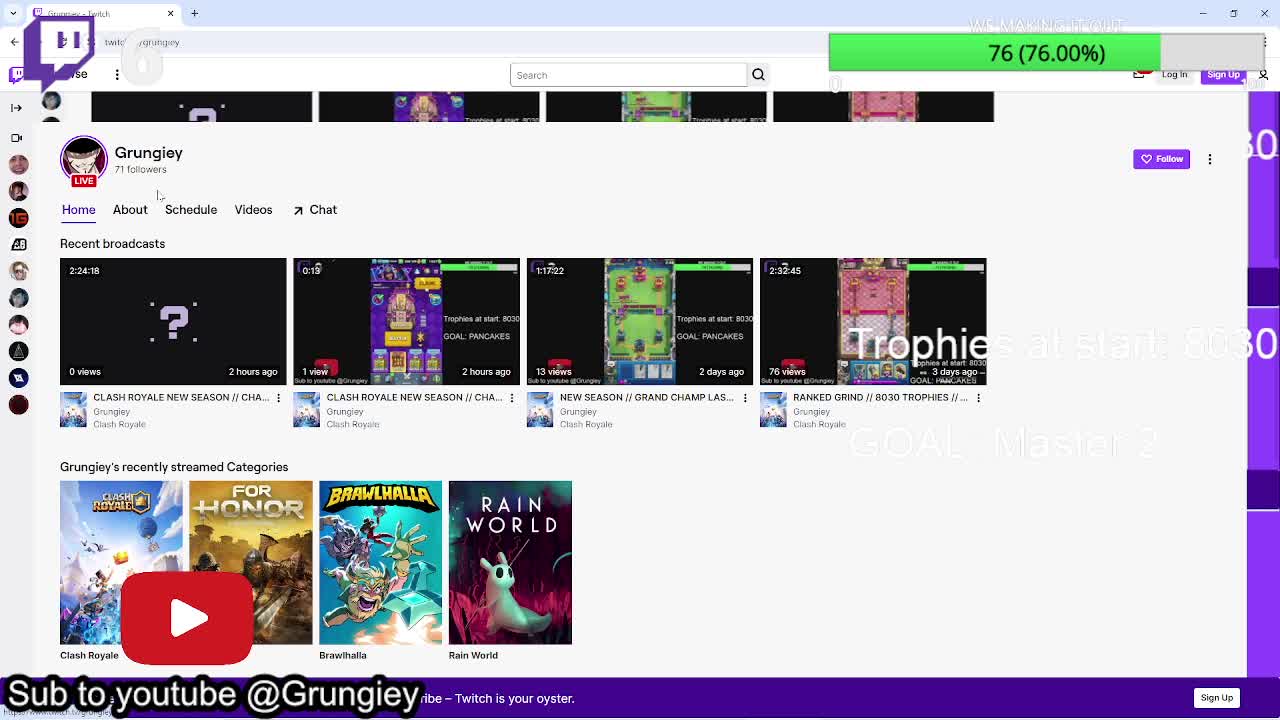The image size is (1280, 720).
Task: Follow the Grungiey channel
Action: click(1161, 159)
